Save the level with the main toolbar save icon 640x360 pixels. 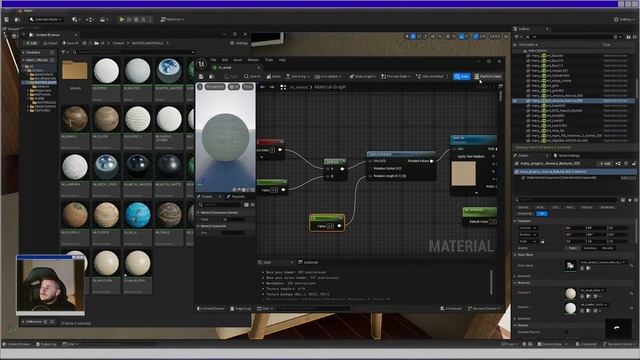click(x=7, y=19)
